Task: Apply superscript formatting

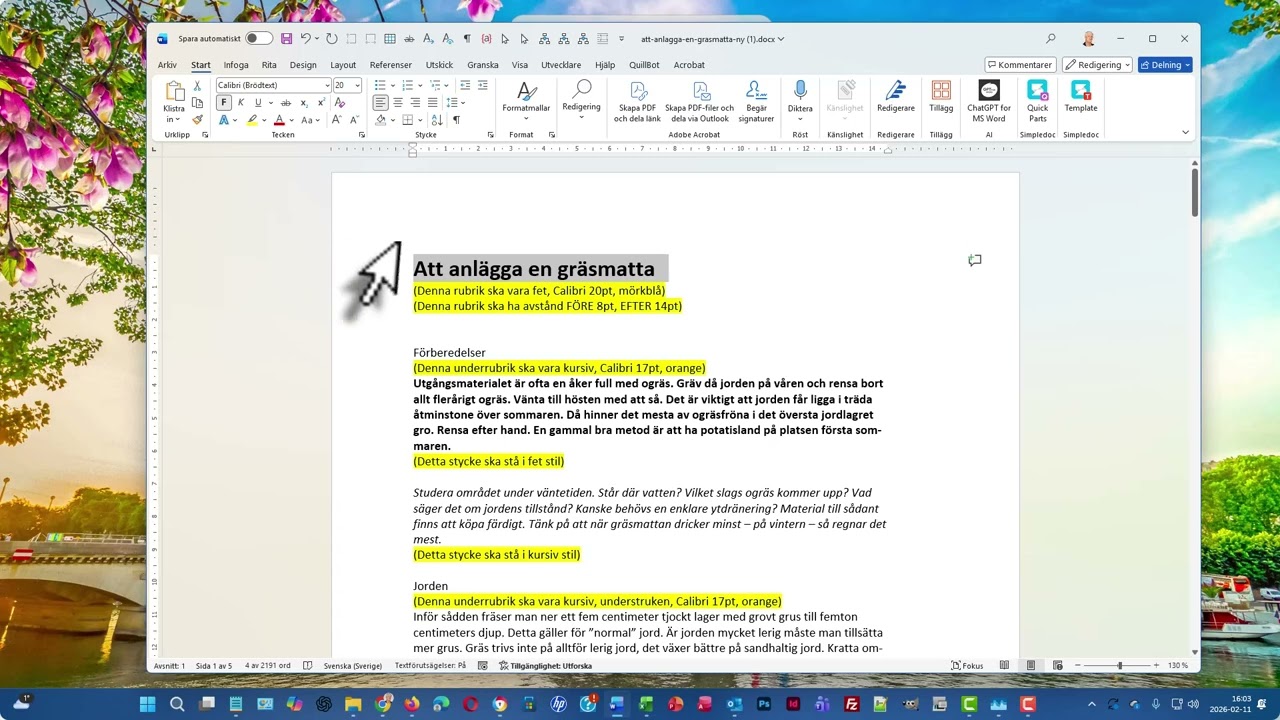Action: click(320, 102)
